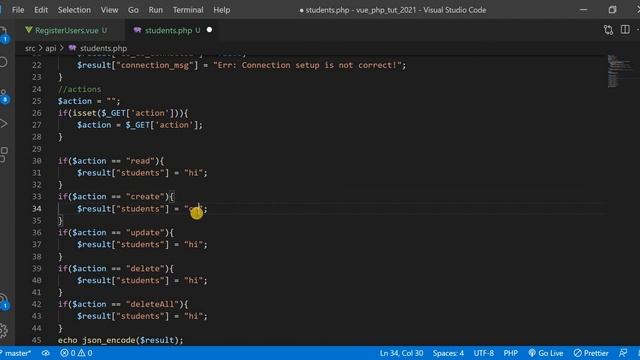Click the //actions comment
This screenshot has width=640, height=360.
click(80, 89)
